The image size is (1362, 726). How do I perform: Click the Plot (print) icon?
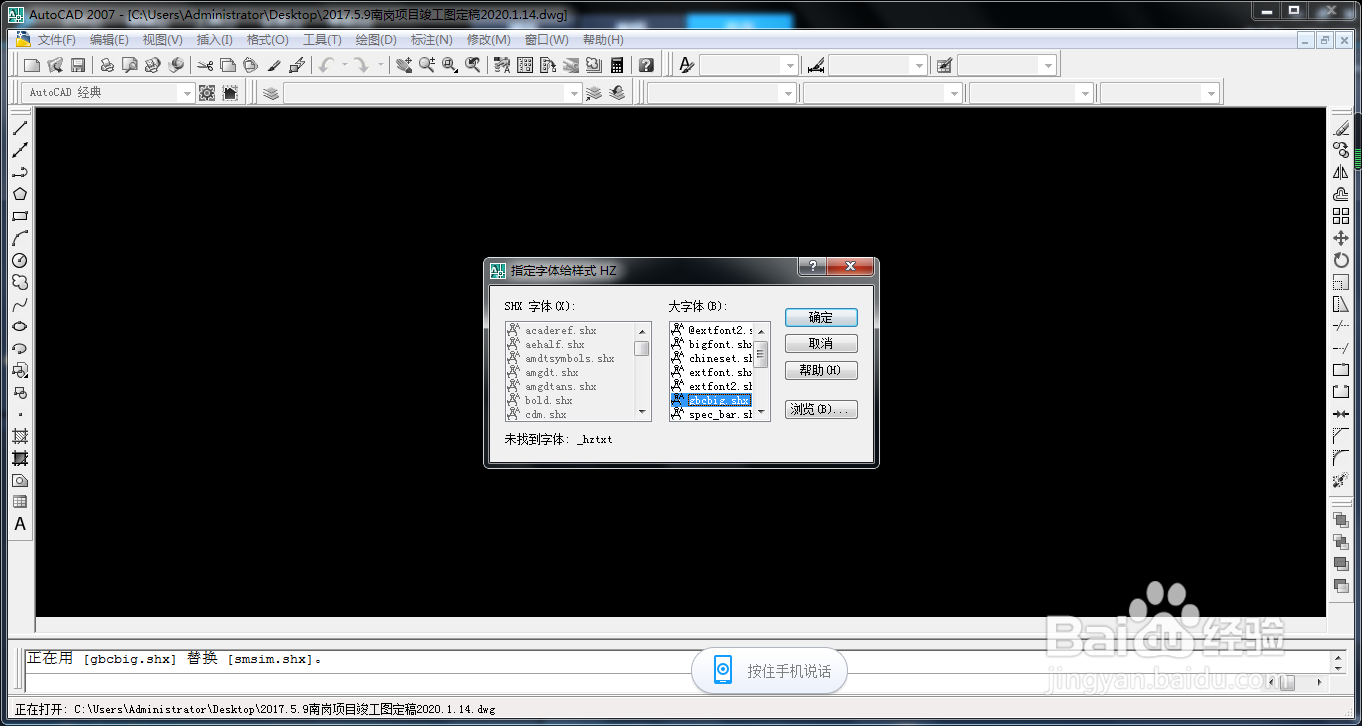pyautogui.click(x=107, y=65)
